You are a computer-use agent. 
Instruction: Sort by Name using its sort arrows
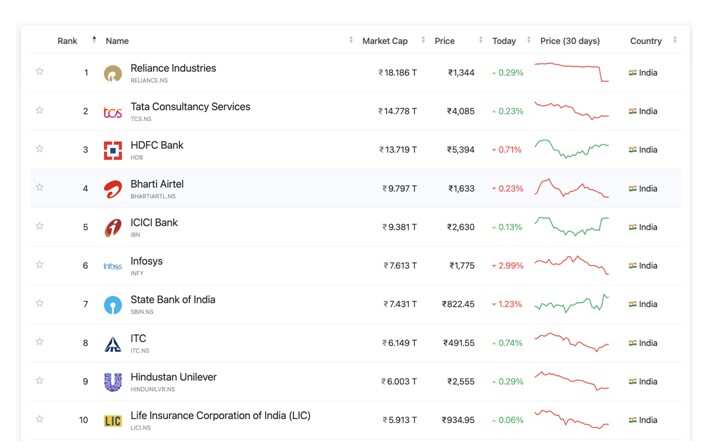pyautogui.click(x=351, y=40)
